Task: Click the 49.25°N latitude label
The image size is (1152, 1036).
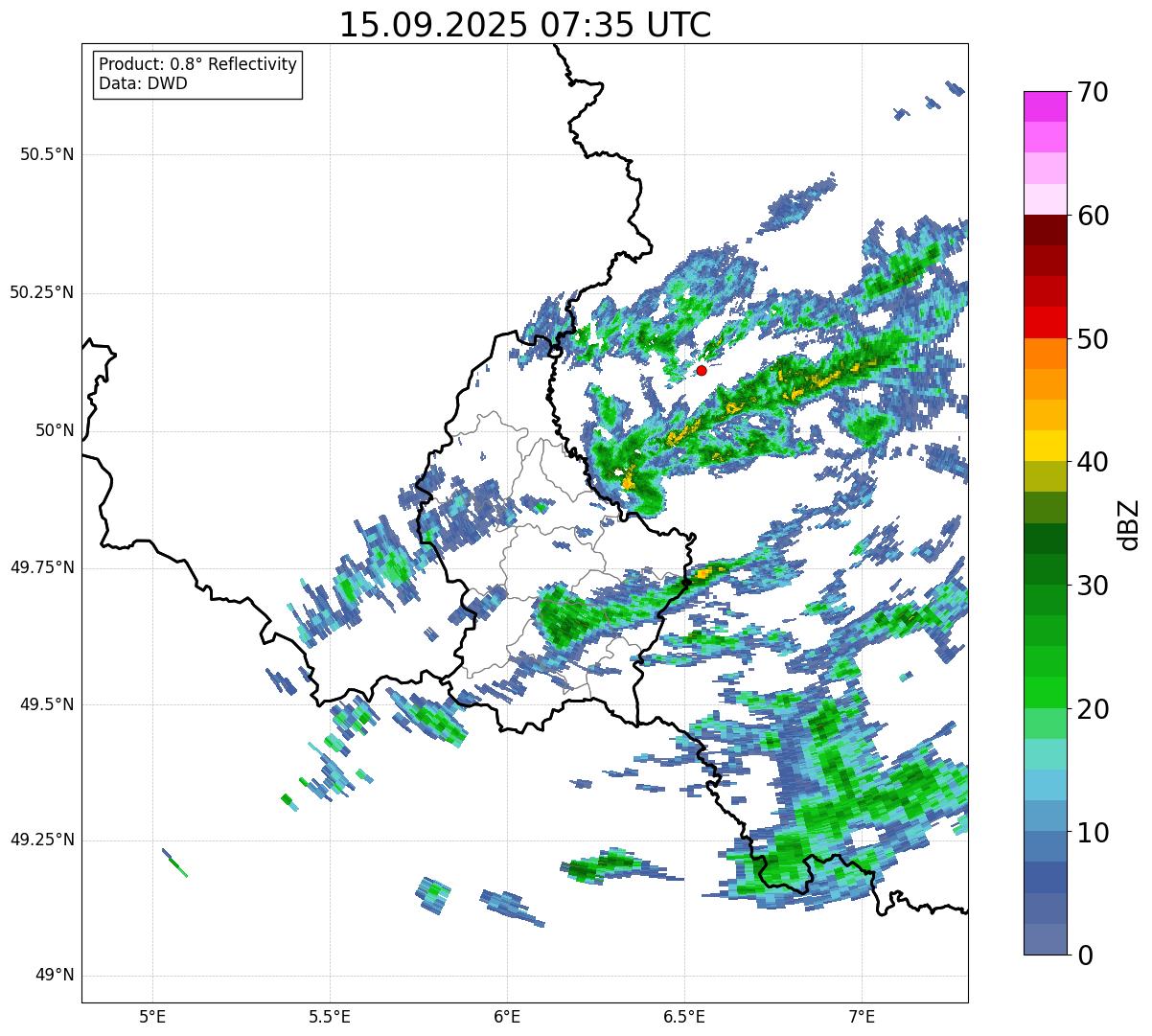Action: point(41,840)
